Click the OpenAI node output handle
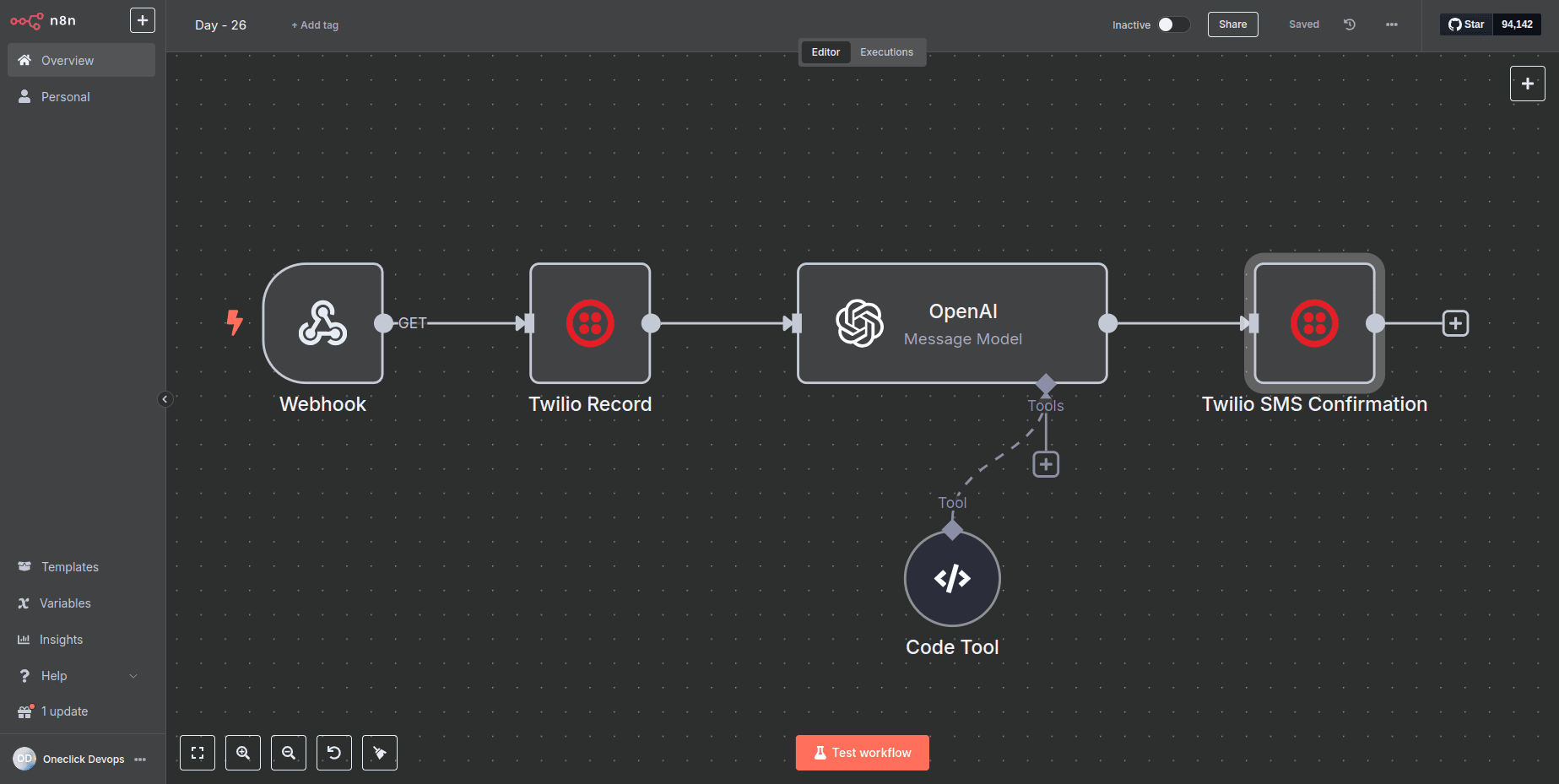Image resolution: width=1559 pixels, height=784 pixels. pos(1107,323)
